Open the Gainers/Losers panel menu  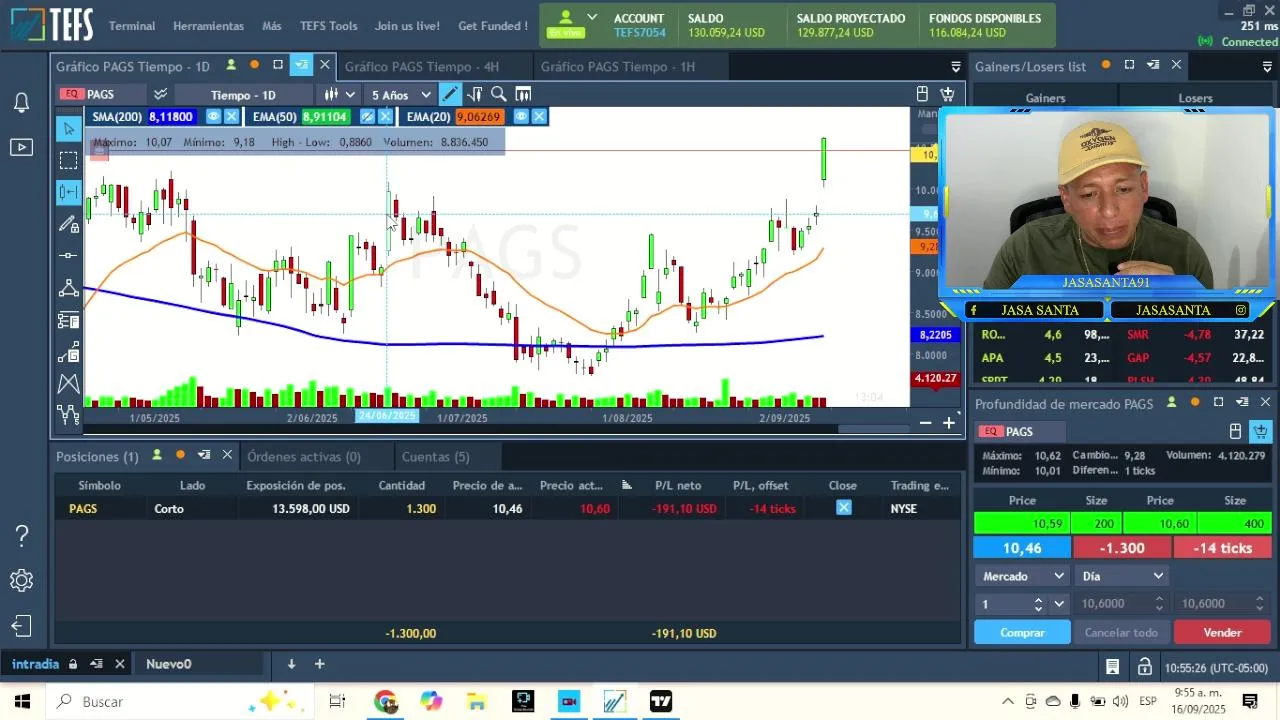(x=1267, y=67)
